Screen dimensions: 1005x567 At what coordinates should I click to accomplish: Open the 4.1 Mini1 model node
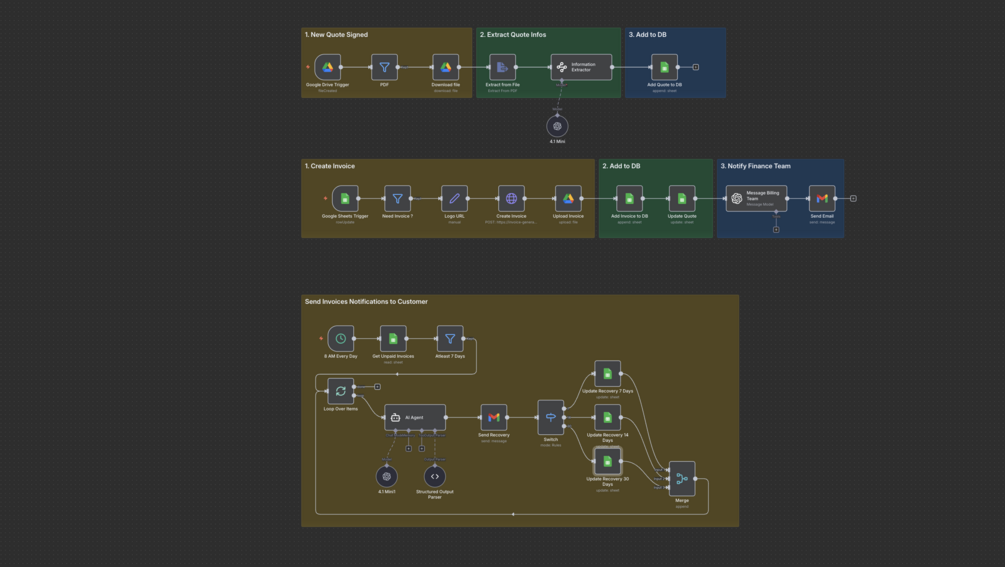coord(386,476)
